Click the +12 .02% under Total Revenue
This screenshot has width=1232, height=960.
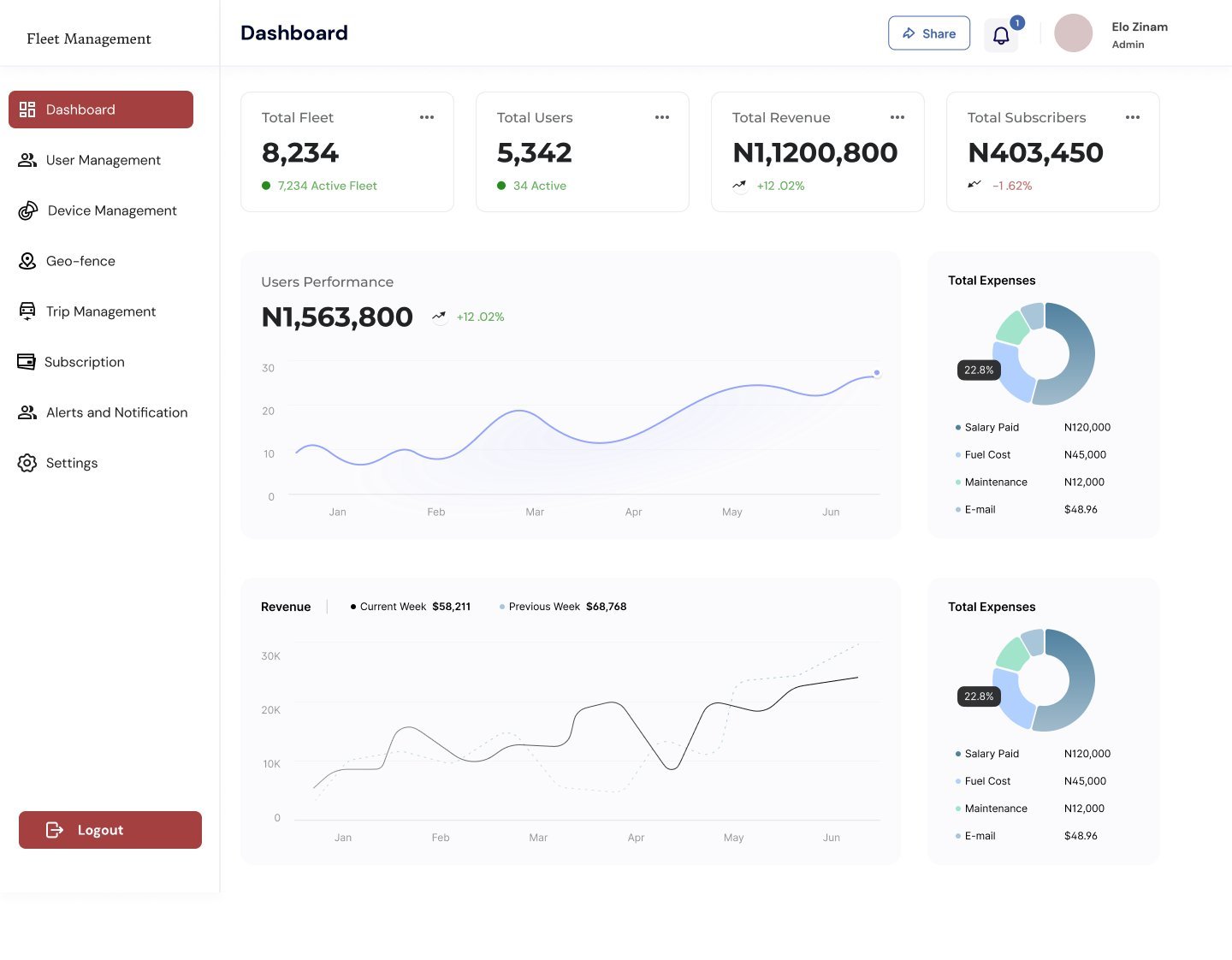click(x=780, y=186)
